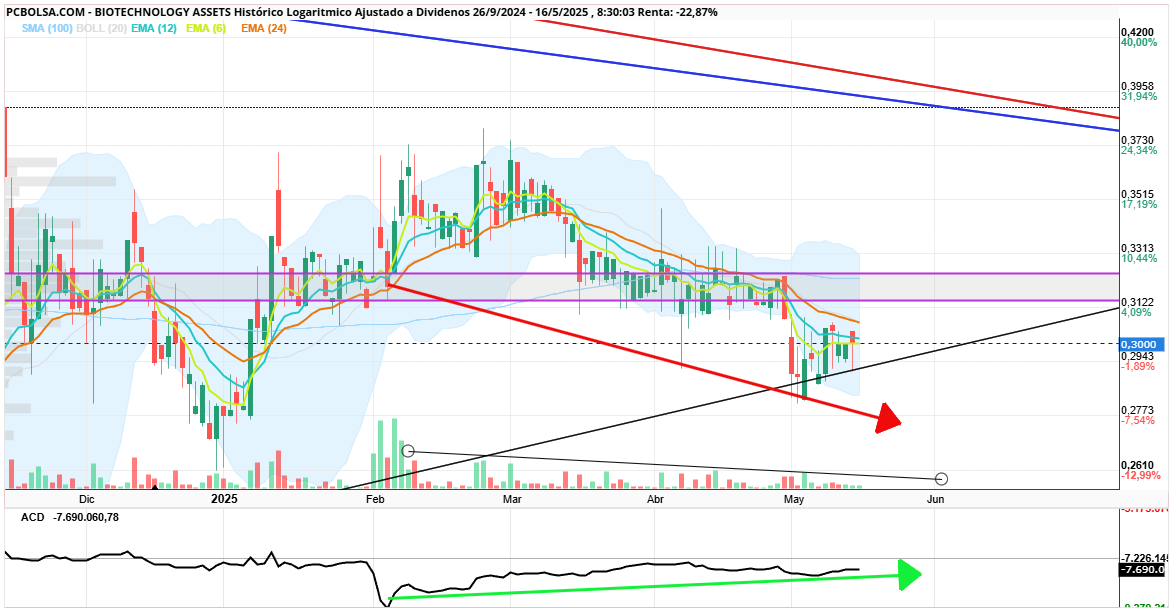Click the -7.226.145 ACD axis label
Viewport: 1173px width, 612px height.
1145,558
